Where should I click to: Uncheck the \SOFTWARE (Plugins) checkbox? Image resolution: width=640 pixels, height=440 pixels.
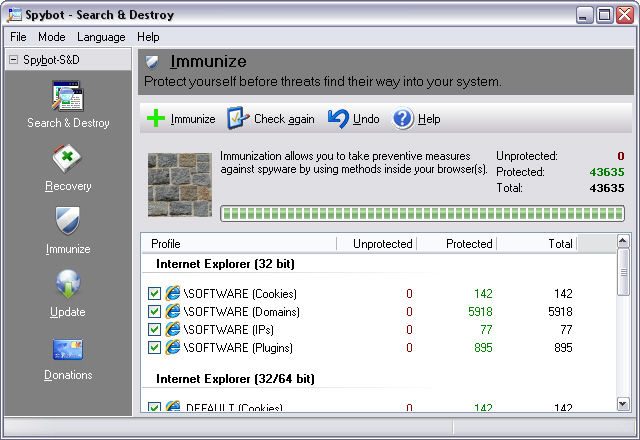pyautogui.click(x=154, y=347)
